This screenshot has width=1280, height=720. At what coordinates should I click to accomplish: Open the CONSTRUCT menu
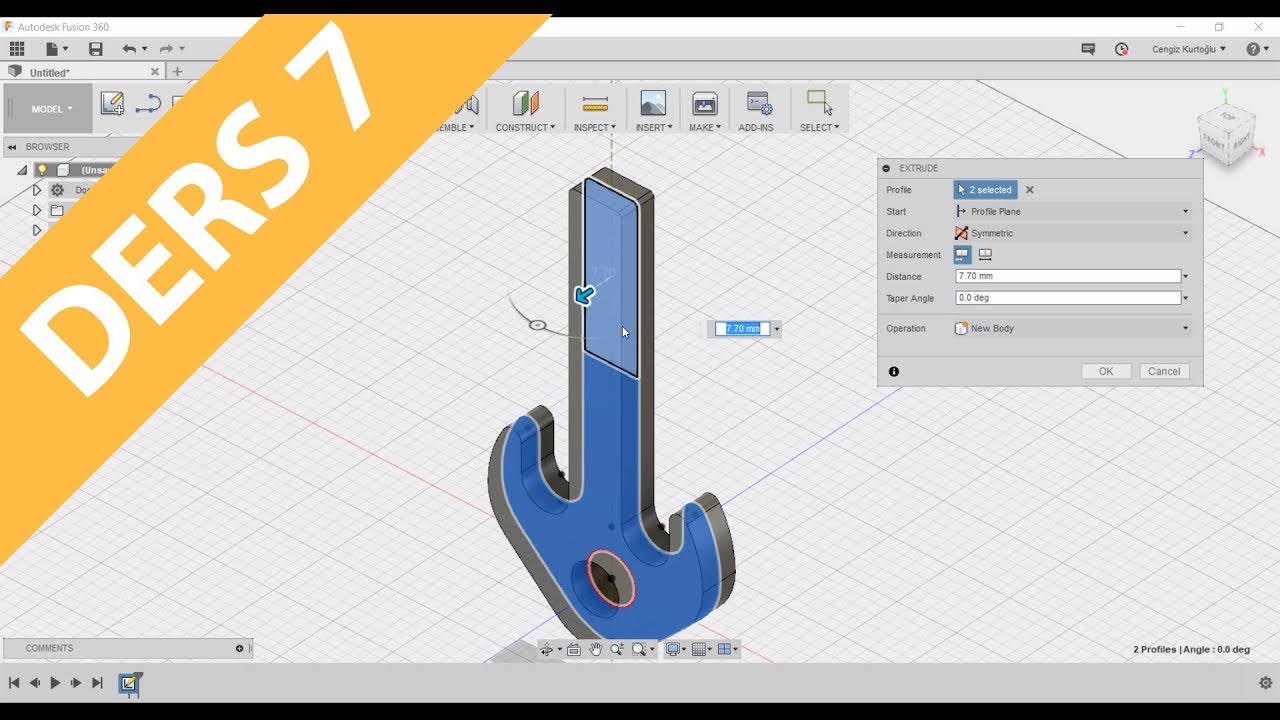coord(525,127)
